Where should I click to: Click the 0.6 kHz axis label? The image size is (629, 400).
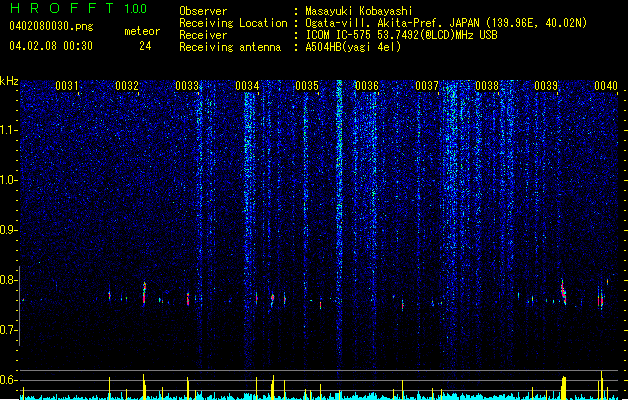(x=9, y=380)
